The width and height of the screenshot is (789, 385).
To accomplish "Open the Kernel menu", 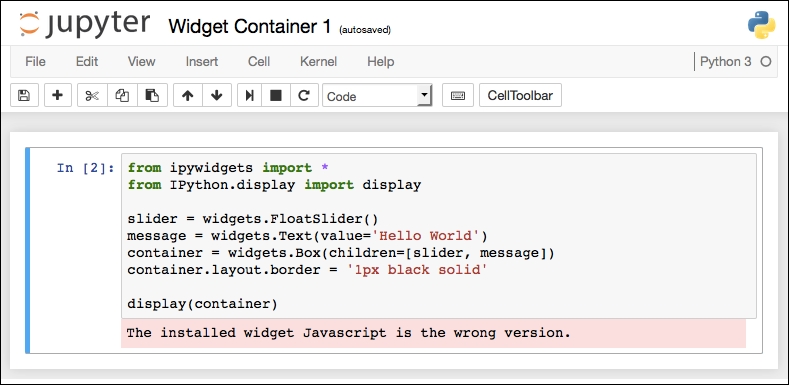I will (x=319, y=61).
